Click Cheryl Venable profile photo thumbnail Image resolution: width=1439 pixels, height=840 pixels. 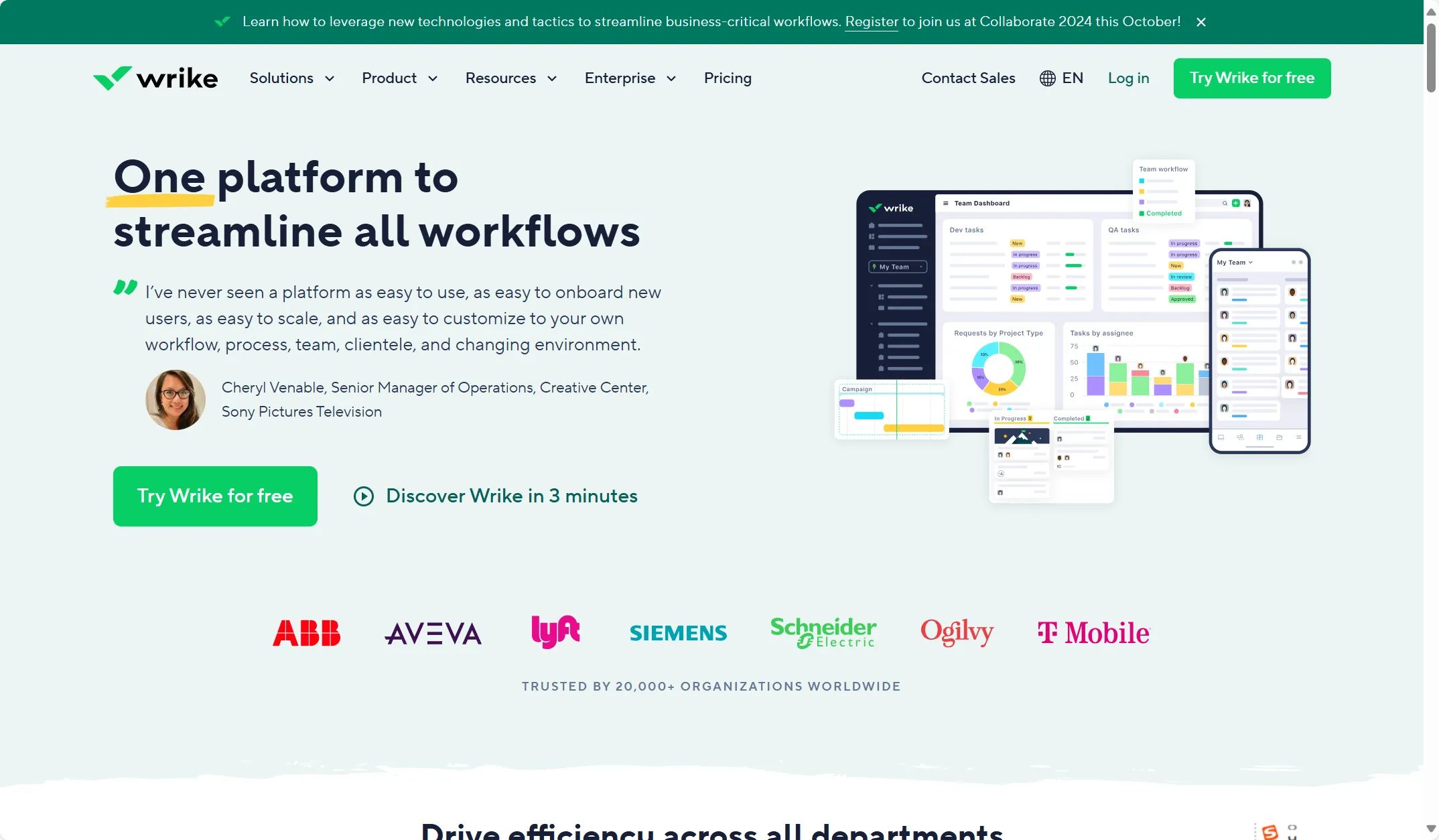coord(175,400)
